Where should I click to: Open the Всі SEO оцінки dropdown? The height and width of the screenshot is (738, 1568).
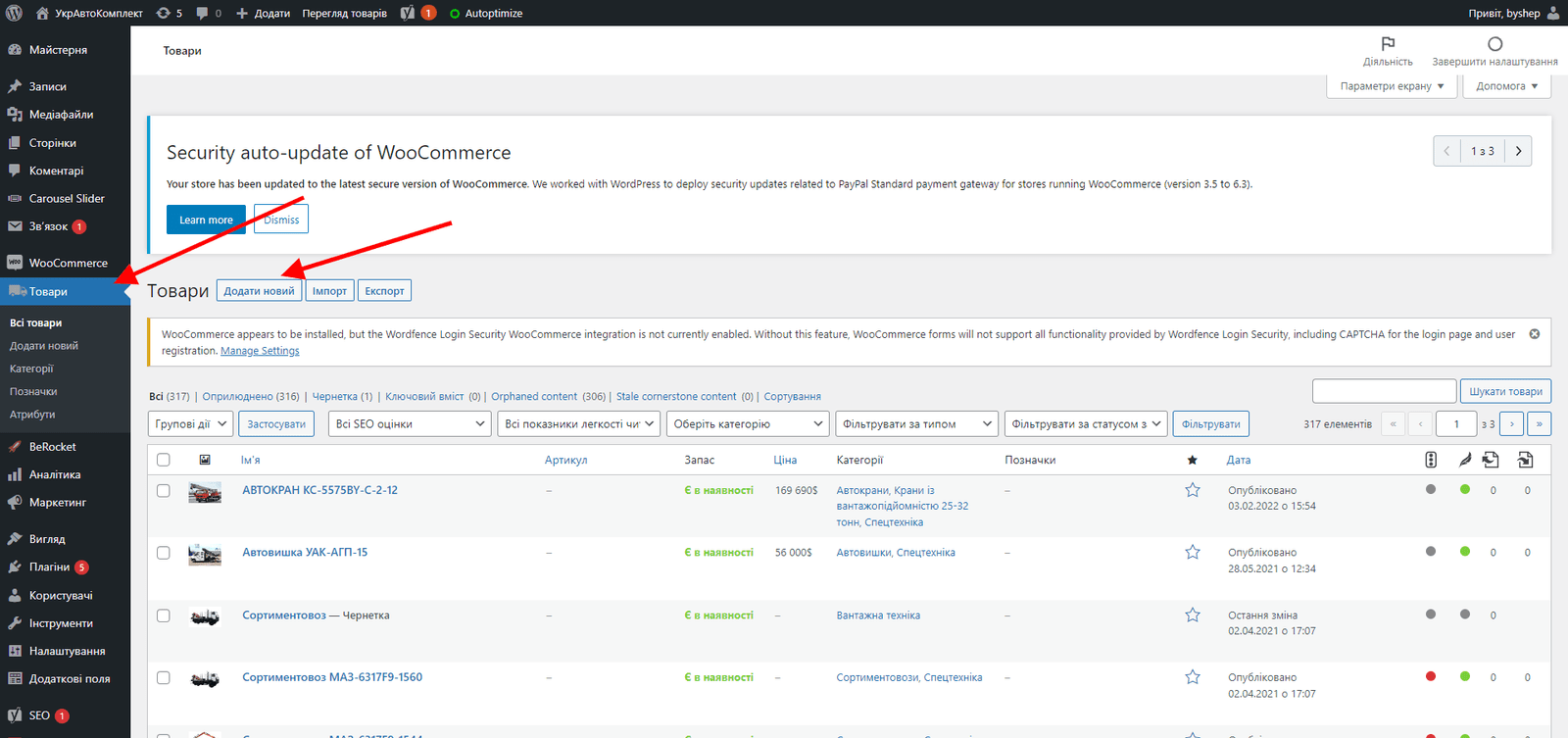click(x=410, y=424)
